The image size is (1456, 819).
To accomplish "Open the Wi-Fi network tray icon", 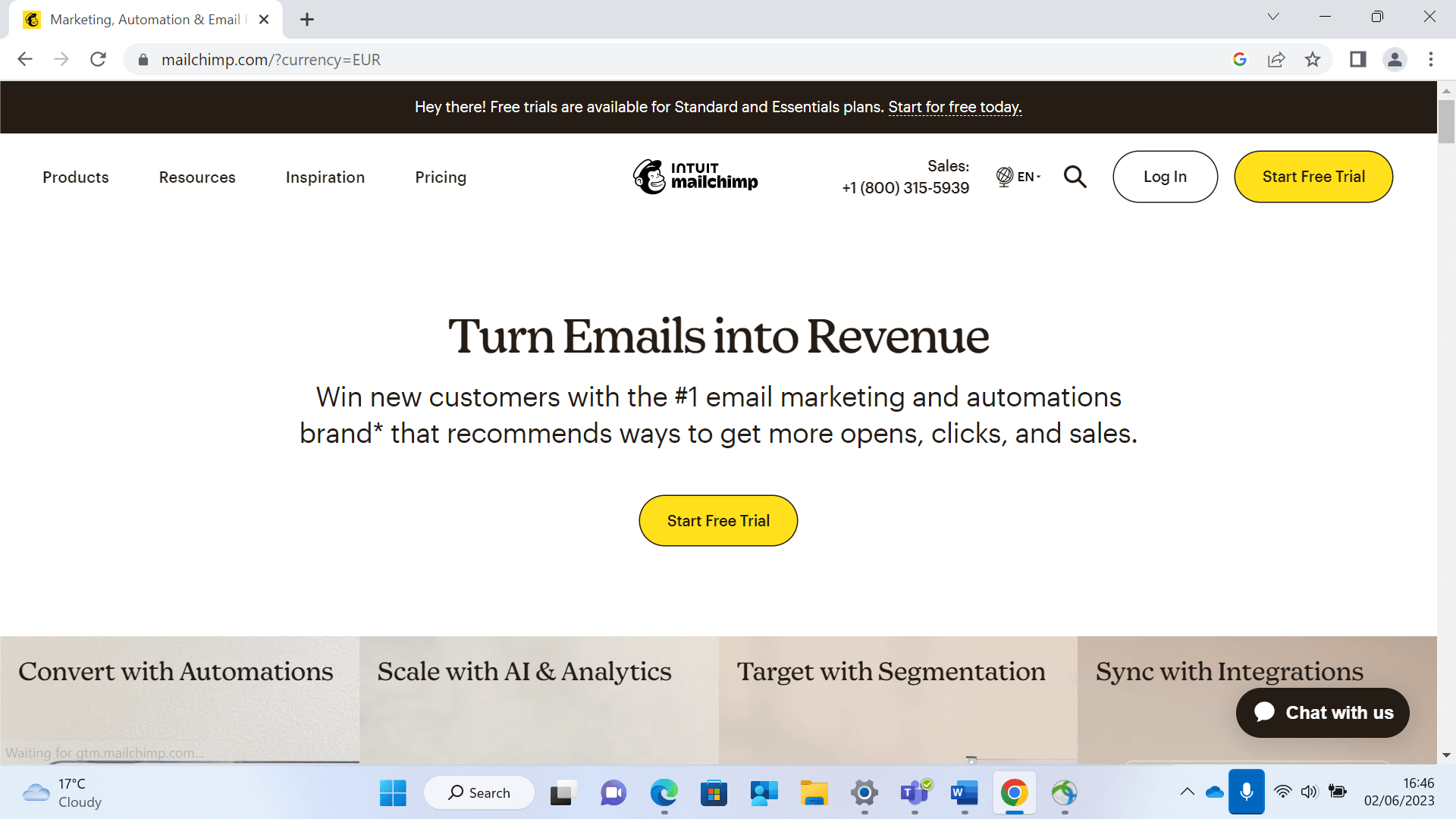I will 1282,792.
